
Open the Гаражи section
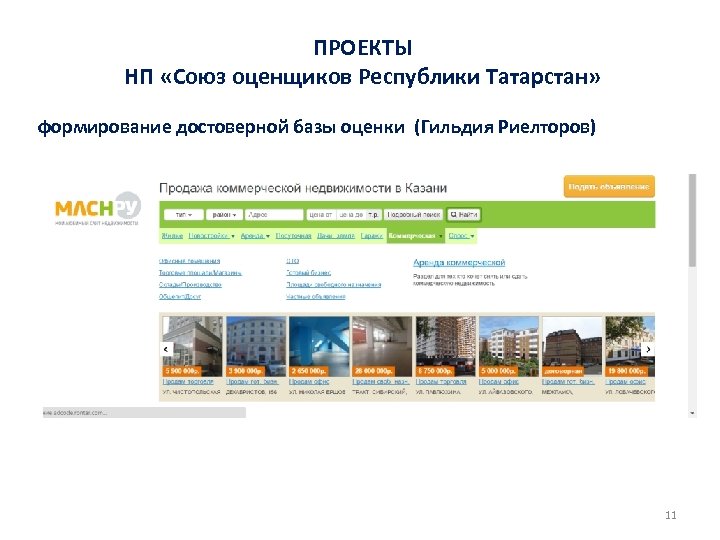point(371,236)
